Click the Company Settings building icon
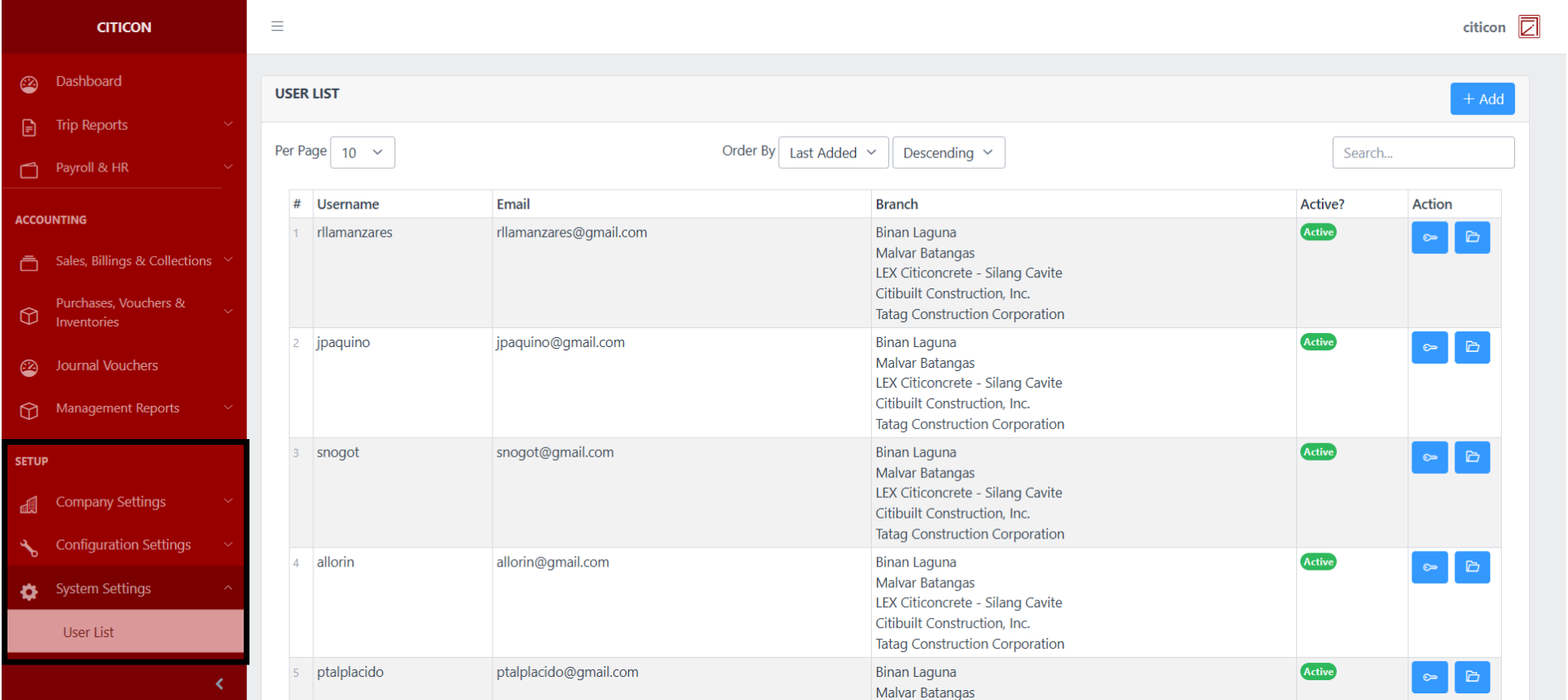Viewport: 1568px width, 700px height. click(x=29, y=504)
